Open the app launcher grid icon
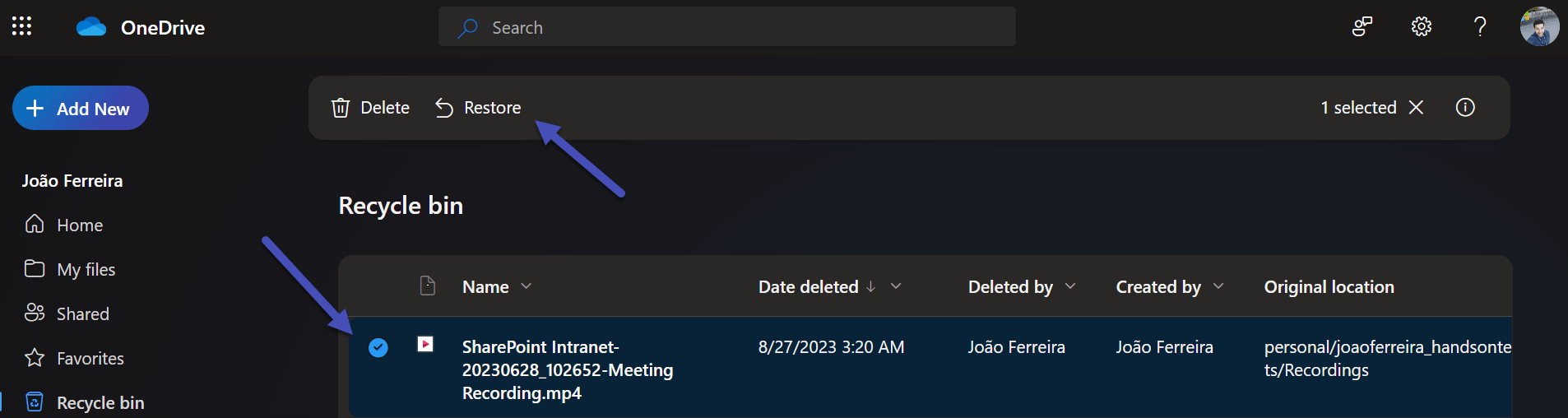This screenshot has height=418, width=1568. click(21, 26)
